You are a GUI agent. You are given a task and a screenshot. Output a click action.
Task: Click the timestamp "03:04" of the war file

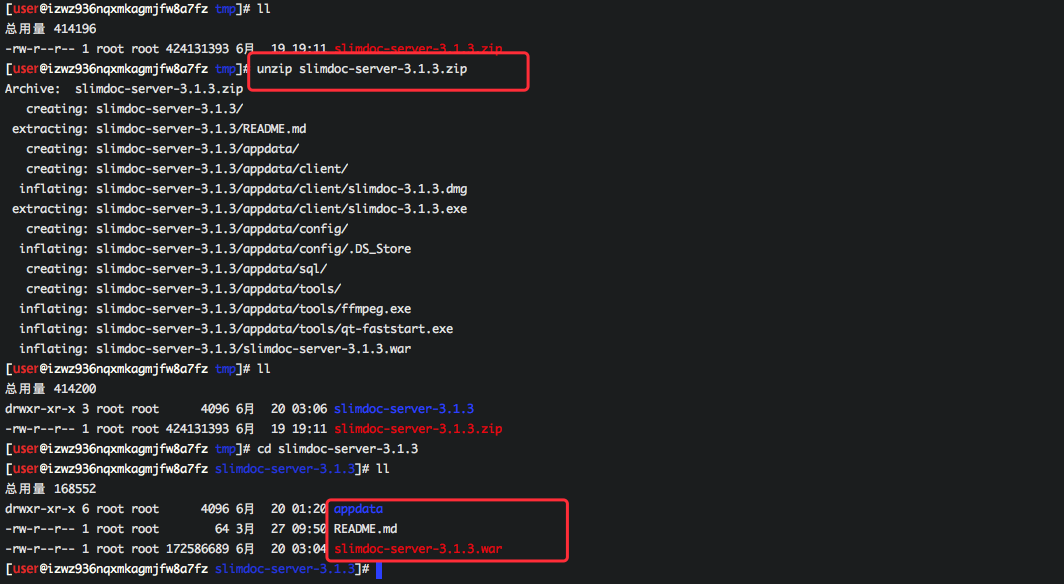(x=309, y=549)
